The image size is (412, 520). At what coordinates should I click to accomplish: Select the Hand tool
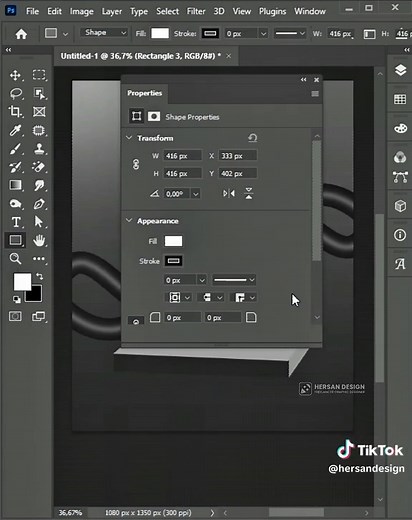tap(39, 240)
